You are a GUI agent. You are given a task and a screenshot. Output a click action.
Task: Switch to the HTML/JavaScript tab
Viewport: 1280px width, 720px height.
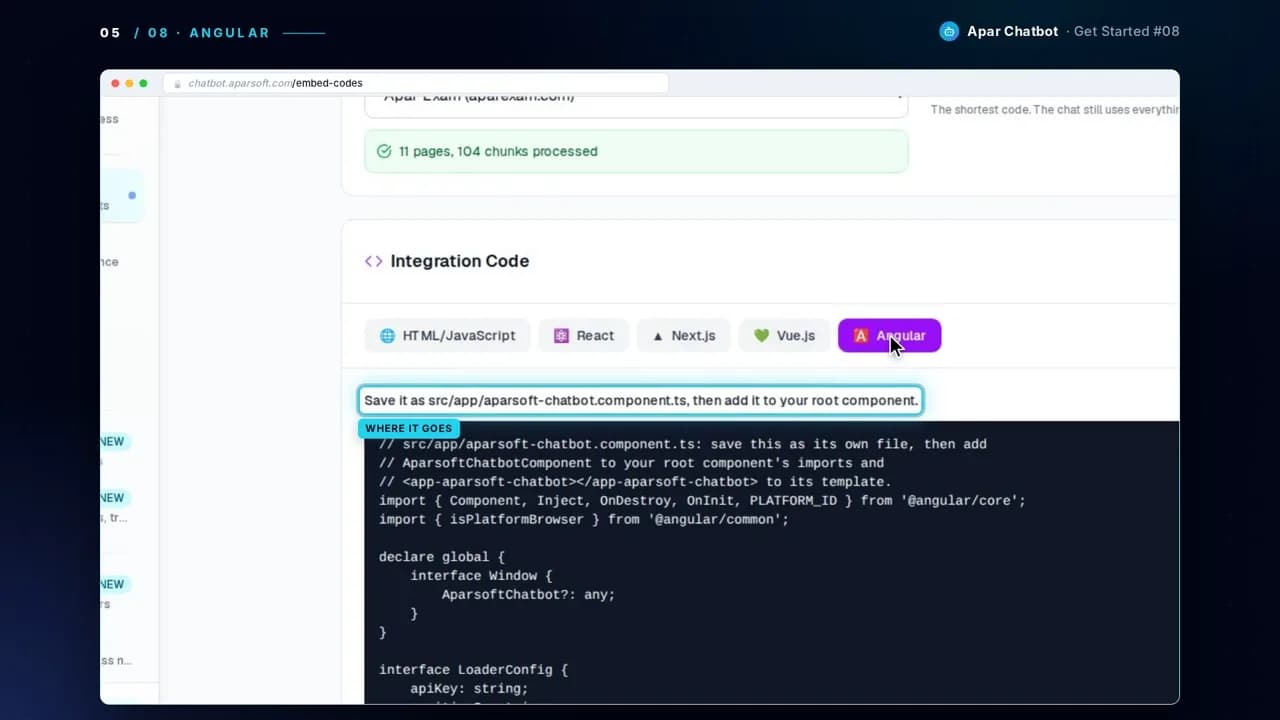[447, 336]
